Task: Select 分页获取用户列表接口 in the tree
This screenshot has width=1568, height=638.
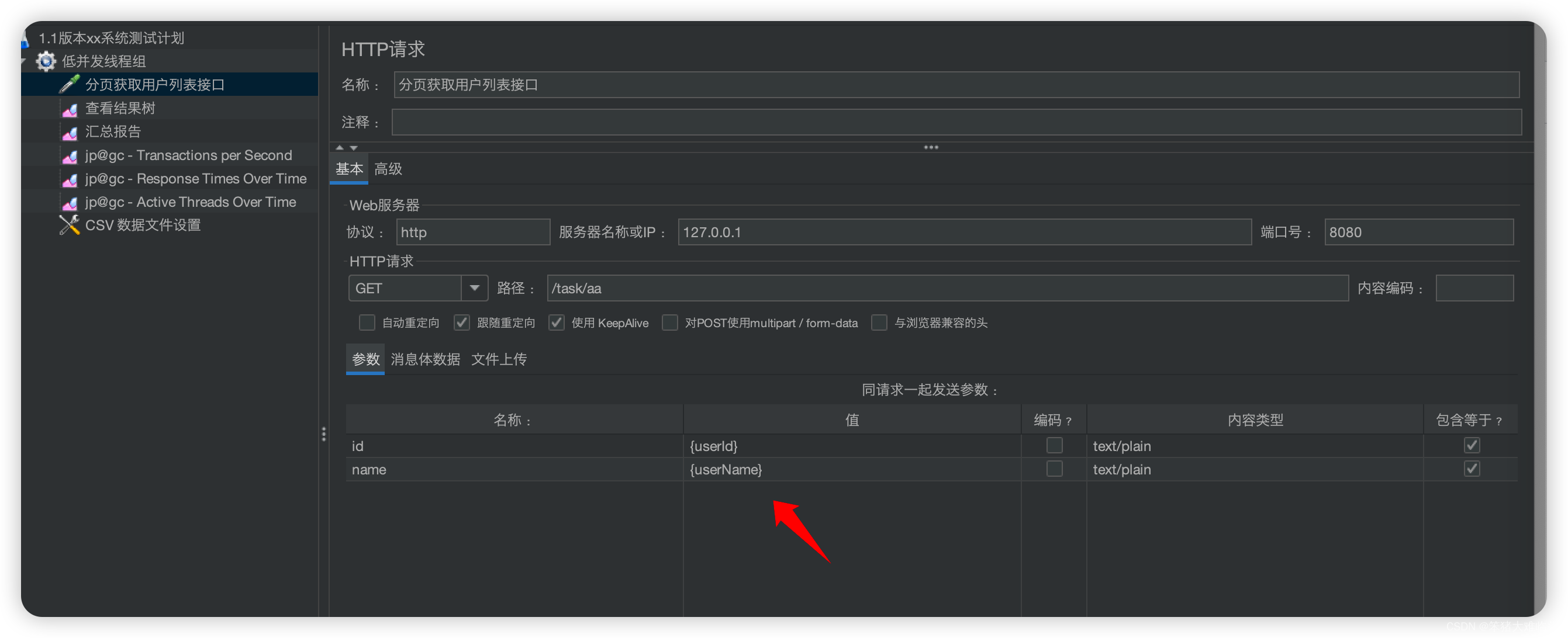Action: 154,85
